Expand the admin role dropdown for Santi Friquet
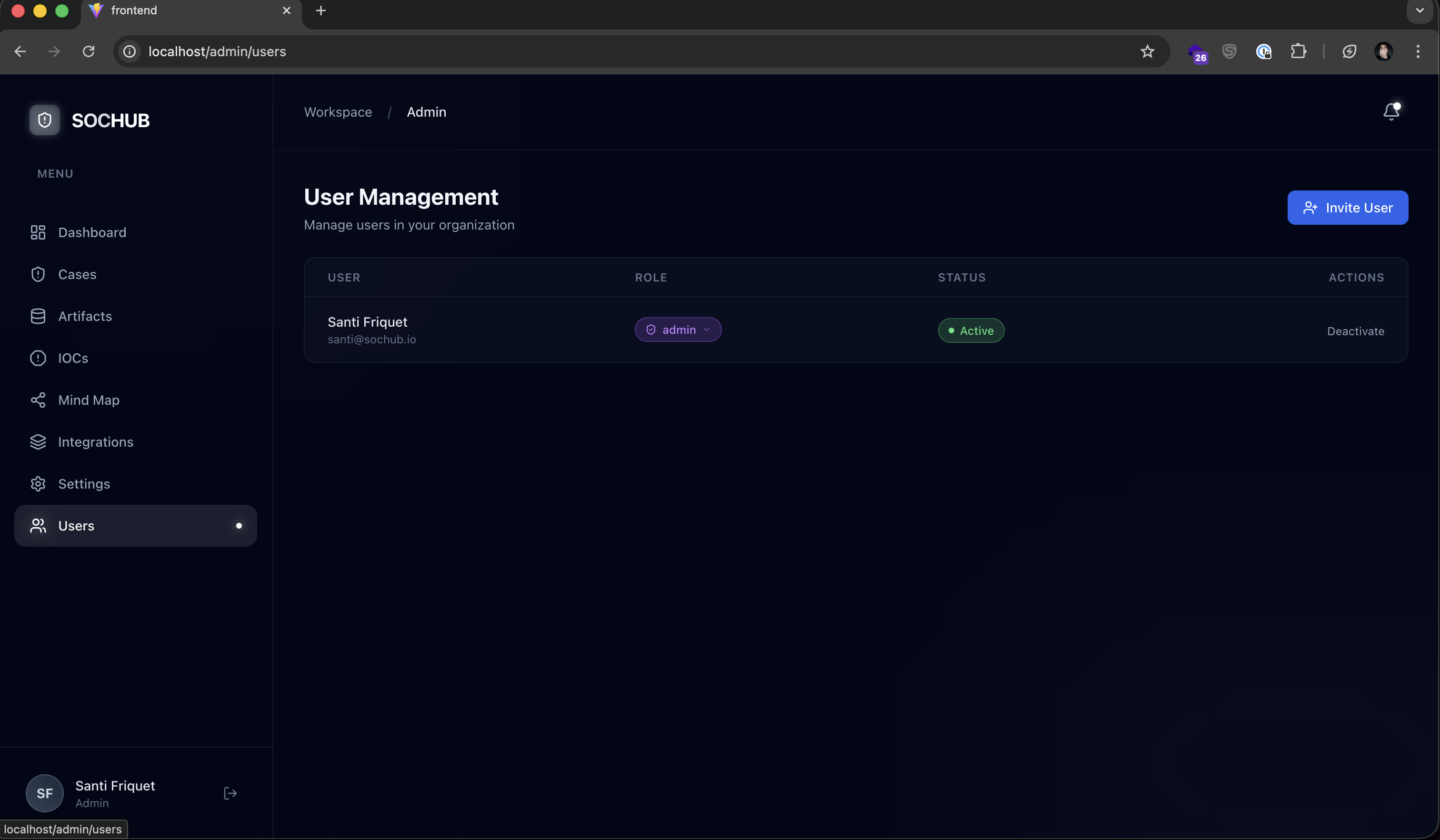The height and width of the screenshot is (840, 1440). click(x=678, y=330)
